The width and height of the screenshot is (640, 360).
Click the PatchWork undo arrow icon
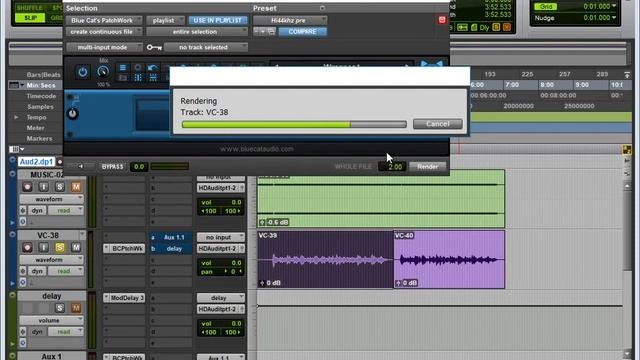coord(153,68)
